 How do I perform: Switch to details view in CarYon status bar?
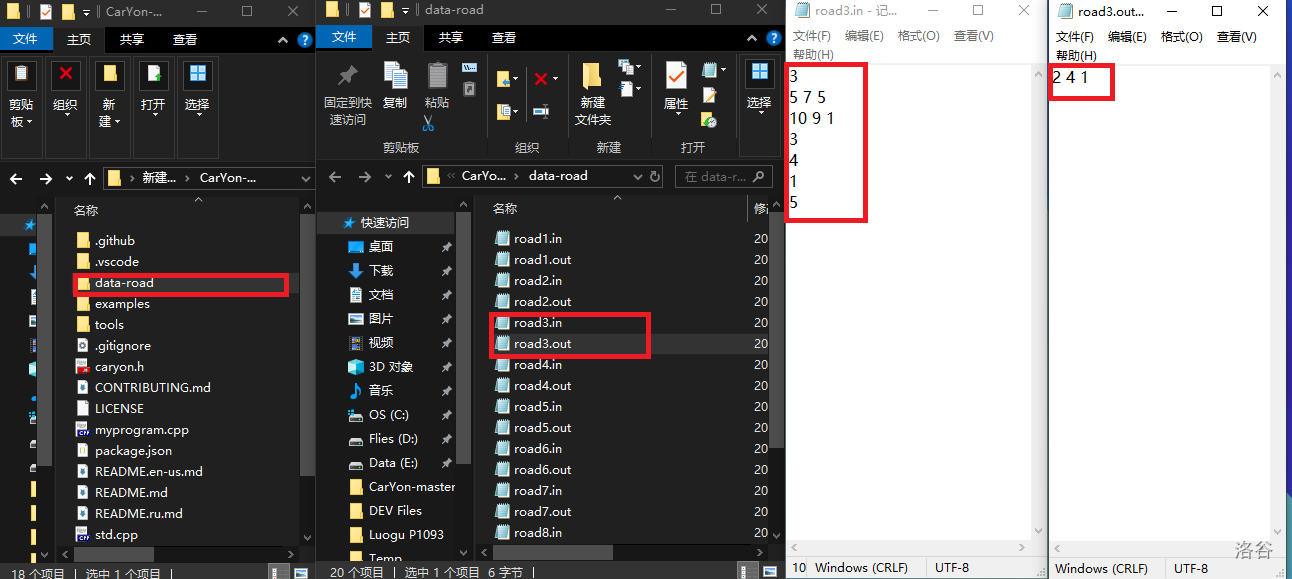pyautogui.click(x=277, y=572)
